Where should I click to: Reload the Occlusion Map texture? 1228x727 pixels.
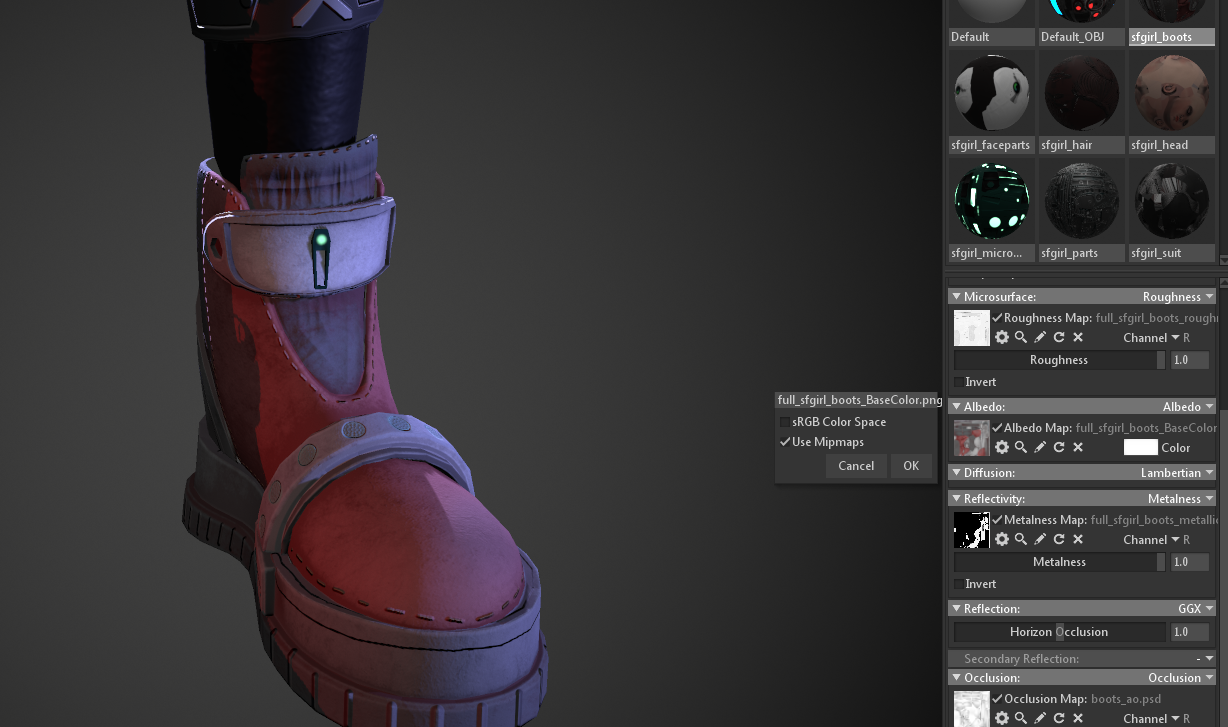pyautogui.click(x=1059, y=719)
